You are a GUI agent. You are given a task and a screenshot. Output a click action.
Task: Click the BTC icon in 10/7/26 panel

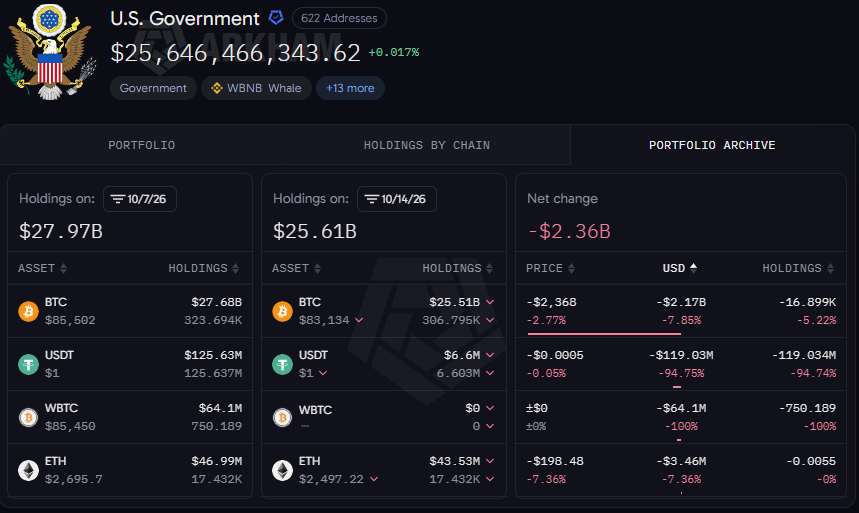(28, 311)
